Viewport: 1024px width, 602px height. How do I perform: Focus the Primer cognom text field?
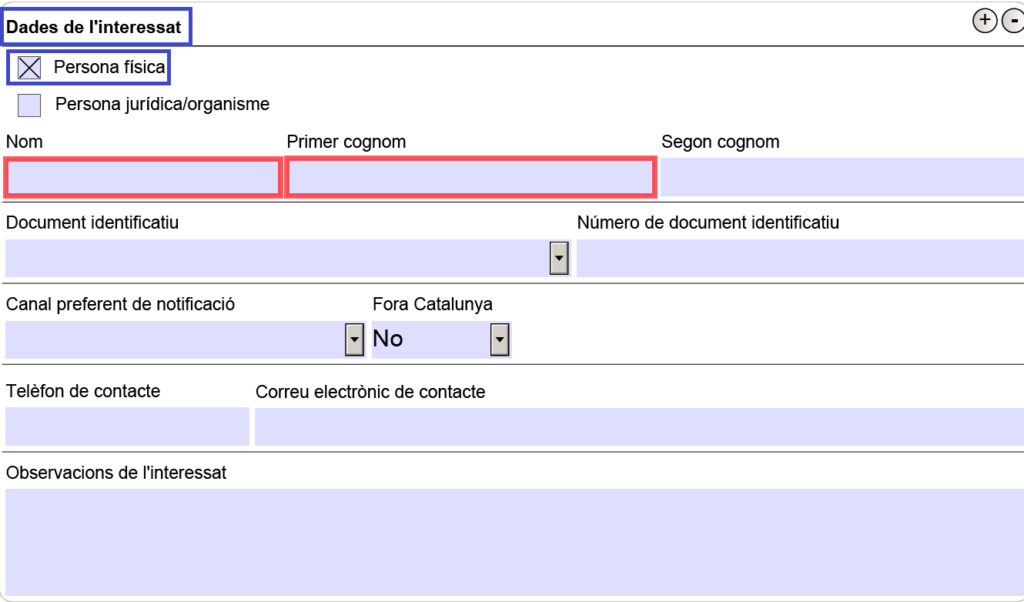pos(471,178)
